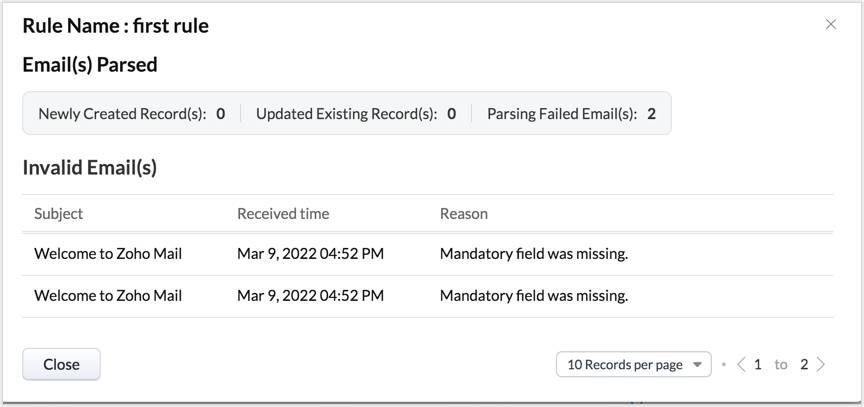Click the Email(s) Parsed heading
Image resolution: width=864 pixels, height=407 pixels.
tap(90, 66)
